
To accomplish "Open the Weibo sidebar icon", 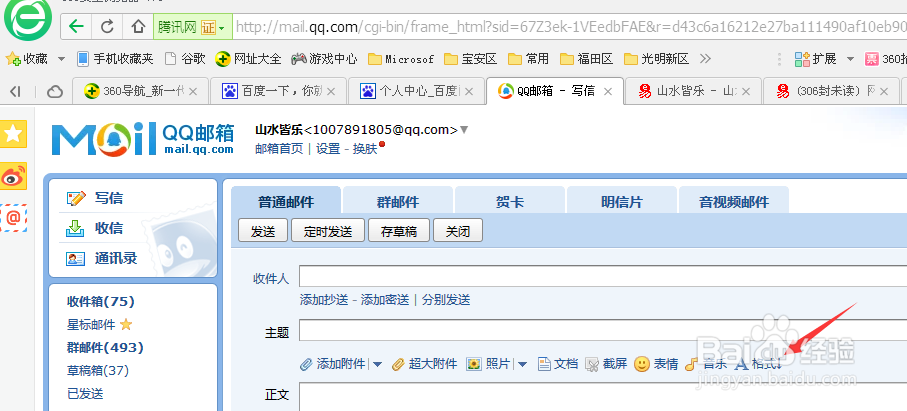I will tap(13, 176).
